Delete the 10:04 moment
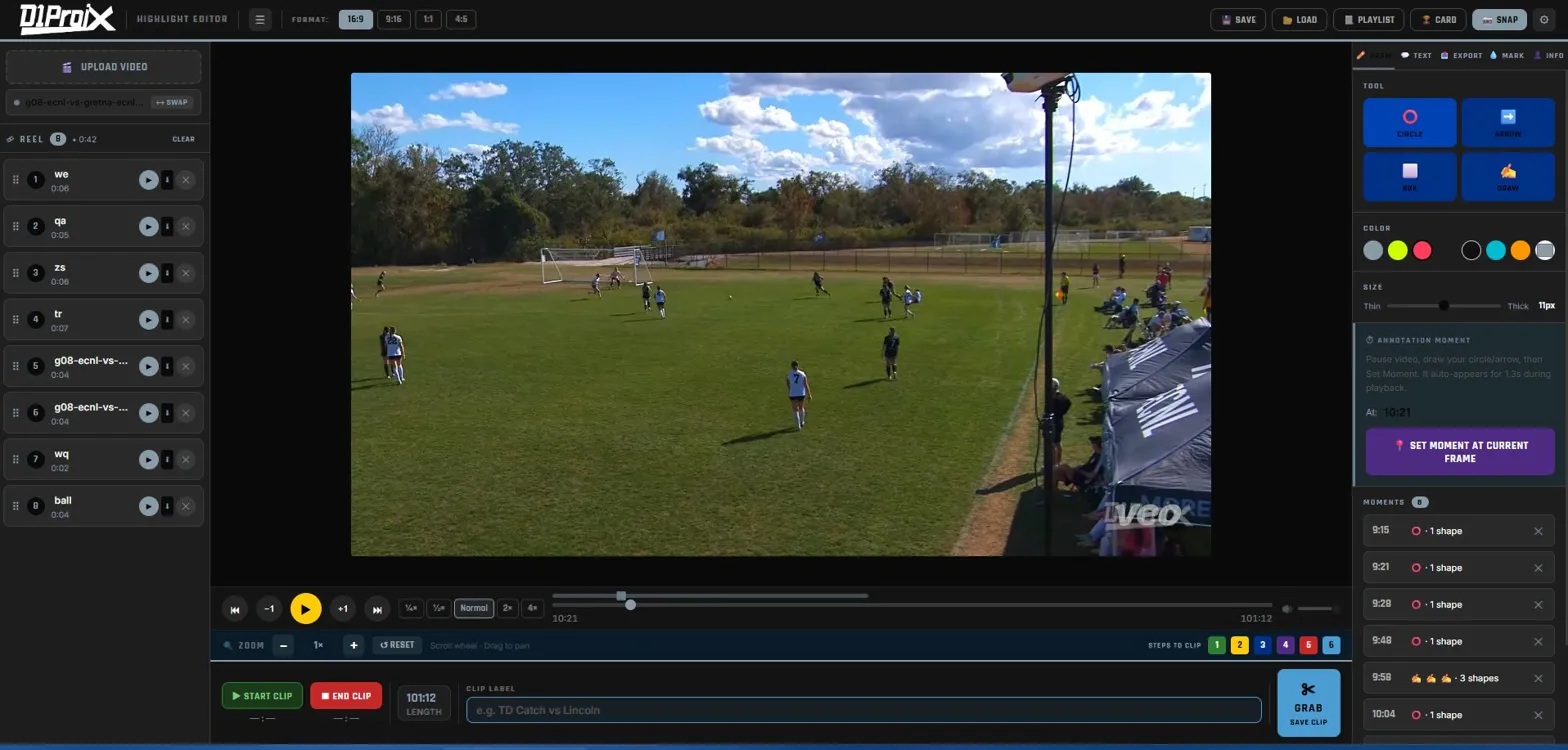This screenshot has width=1568, height=750. [x=1538, y=715]
